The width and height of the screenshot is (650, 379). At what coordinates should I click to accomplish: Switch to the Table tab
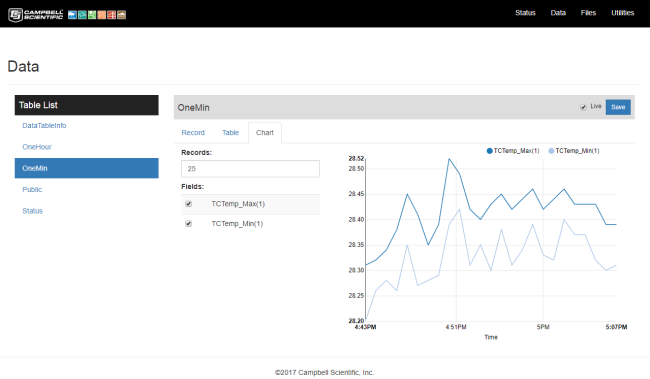point(230,133)
